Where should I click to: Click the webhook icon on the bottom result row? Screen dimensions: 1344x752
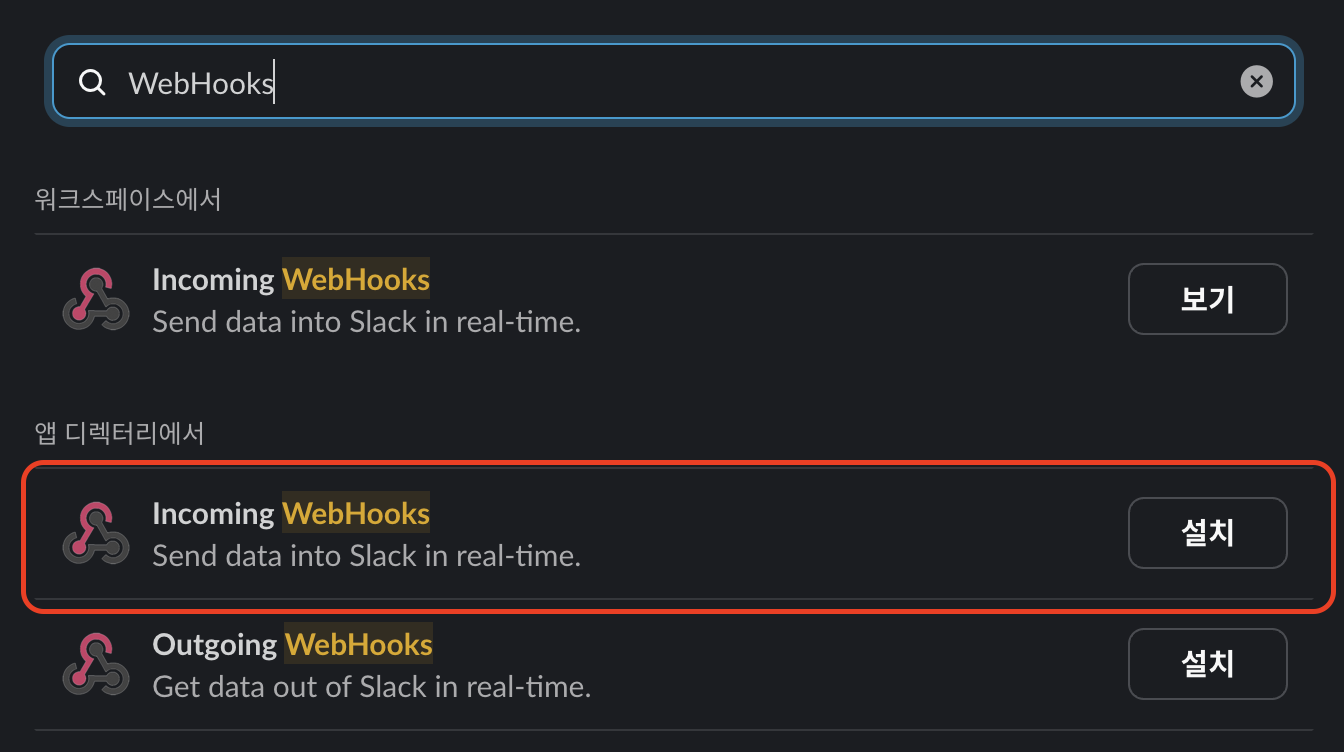pos(95,663)
